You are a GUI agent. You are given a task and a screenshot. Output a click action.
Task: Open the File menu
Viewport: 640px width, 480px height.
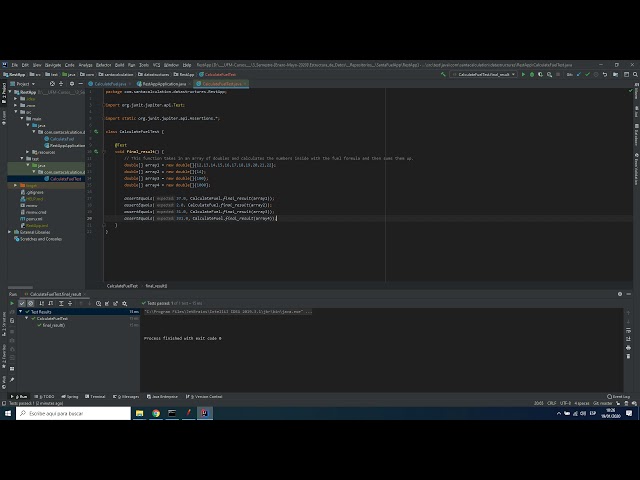pos(15,65)
